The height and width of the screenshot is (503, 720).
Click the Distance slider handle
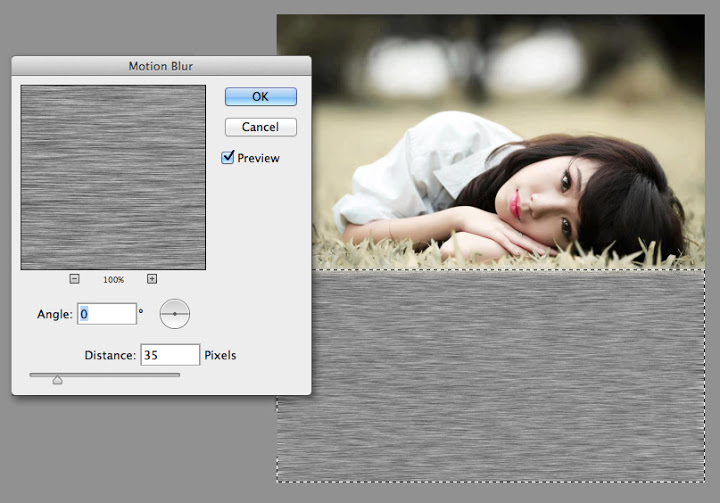point(57,379)
